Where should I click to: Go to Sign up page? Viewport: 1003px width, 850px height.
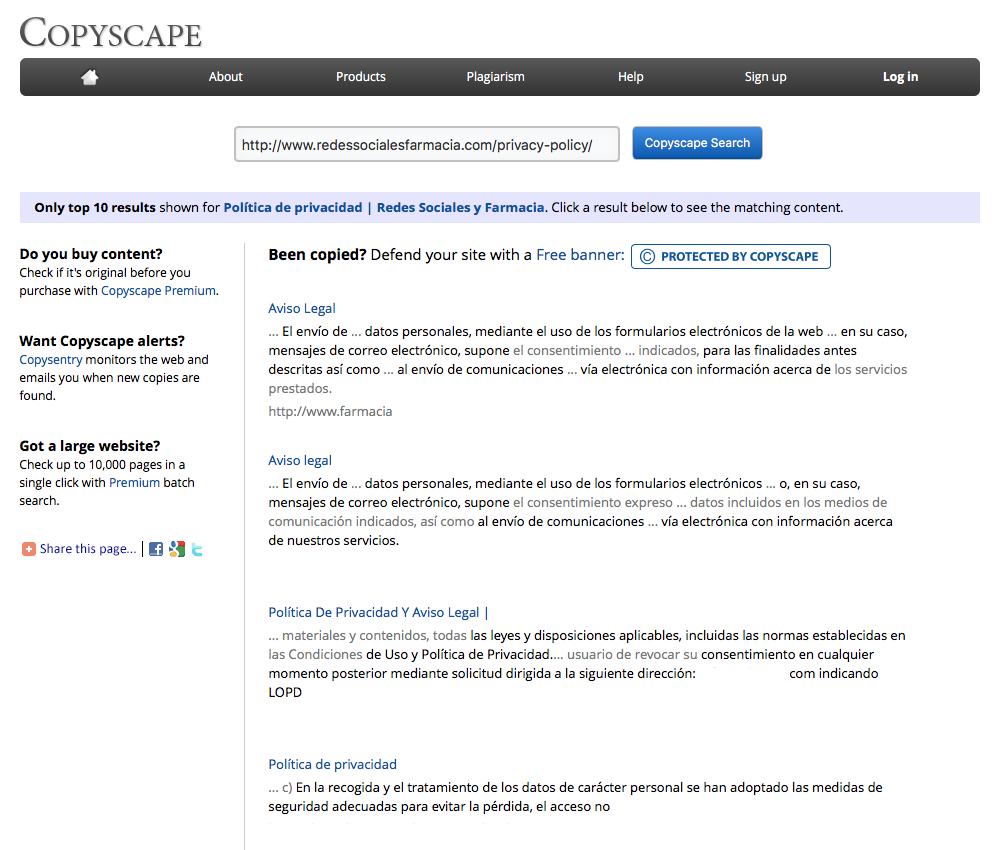click(765, 77)
